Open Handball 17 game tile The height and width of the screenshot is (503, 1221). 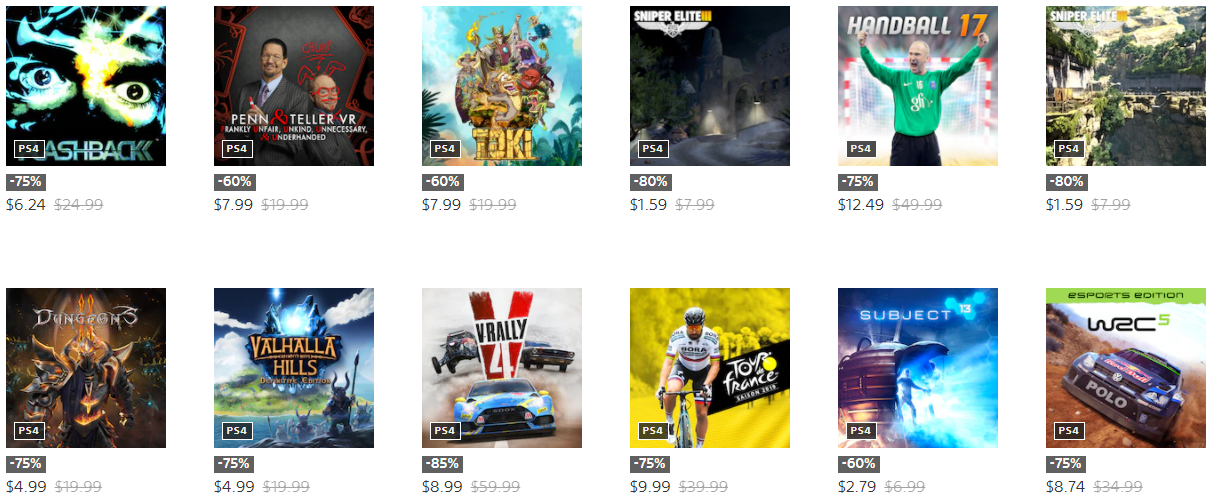pos(918,86)
